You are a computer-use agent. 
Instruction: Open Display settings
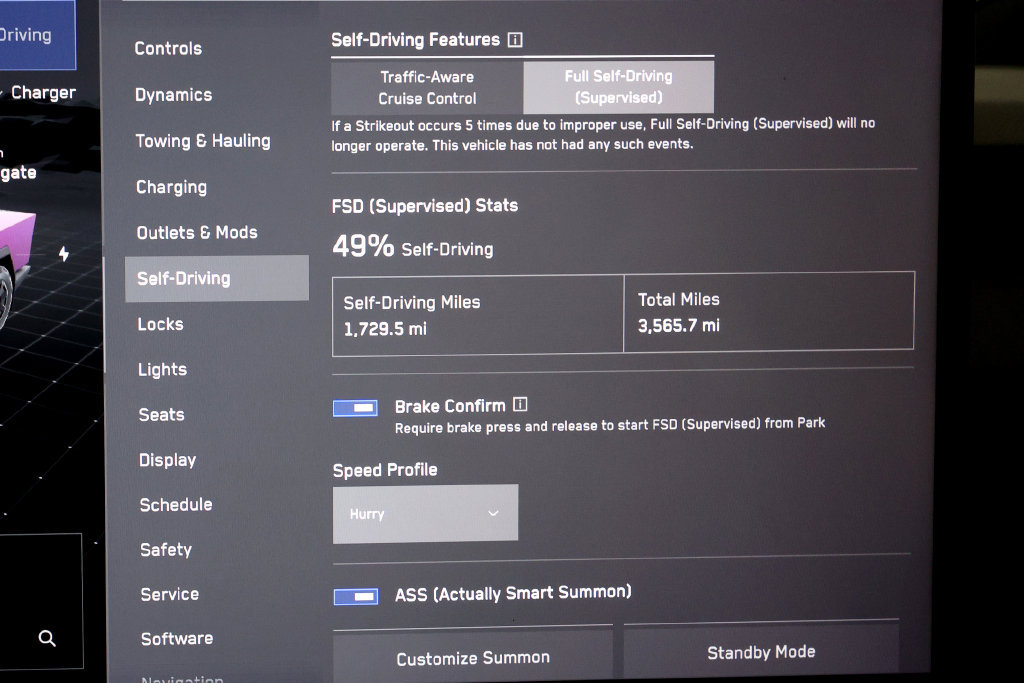pos(167,460)
